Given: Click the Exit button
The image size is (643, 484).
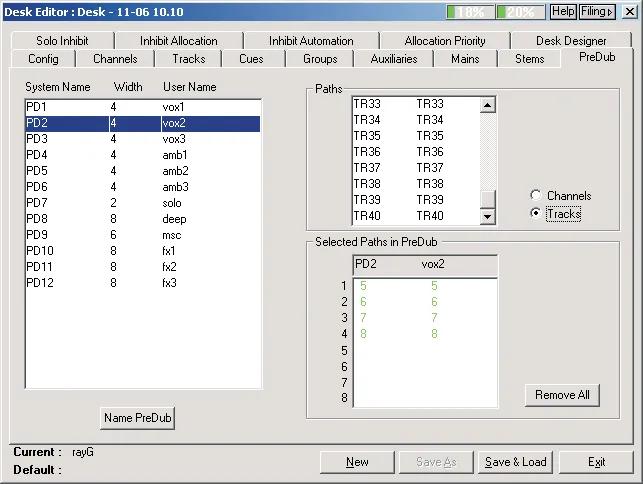Looking at the screenshot, I should (596, 462).
